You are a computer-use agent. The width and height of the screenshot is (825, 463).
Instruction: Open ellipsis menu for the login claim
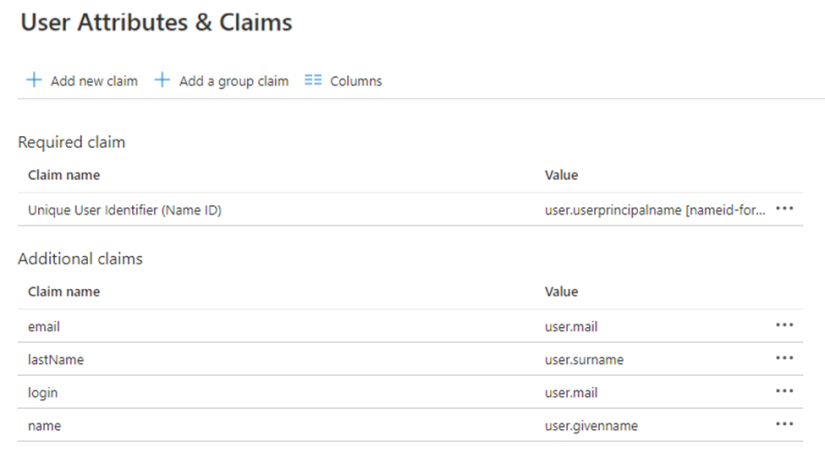[785, 392]
